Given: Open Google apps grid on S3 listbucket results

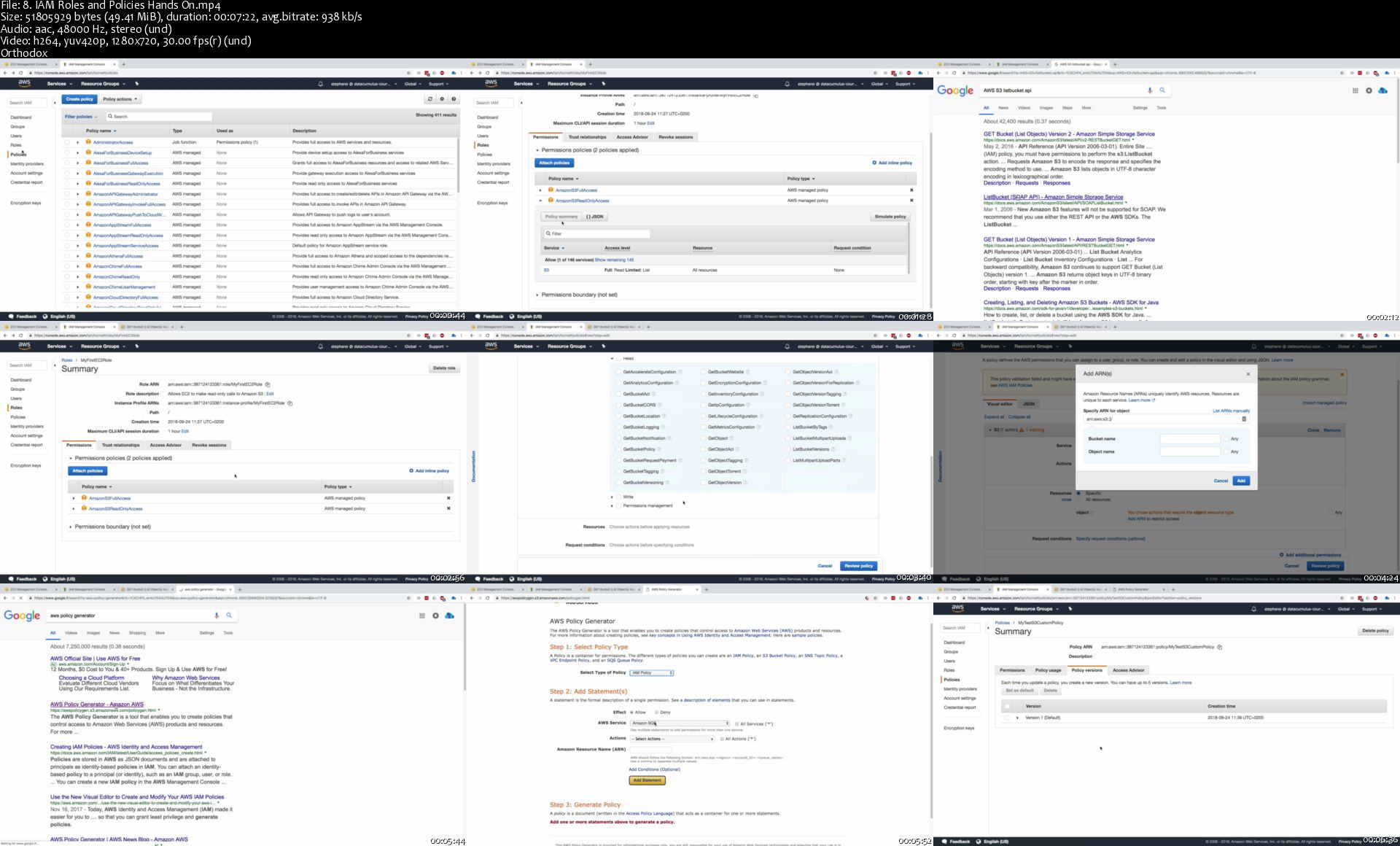Looking at the screenshot, I should coord(1355,90).
